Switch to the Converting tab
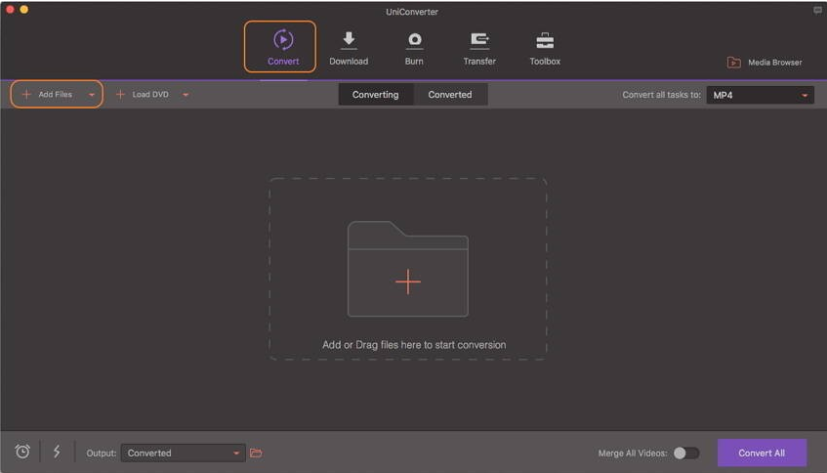The width and height of the screenshot is (827, 473). coord(376,94)
